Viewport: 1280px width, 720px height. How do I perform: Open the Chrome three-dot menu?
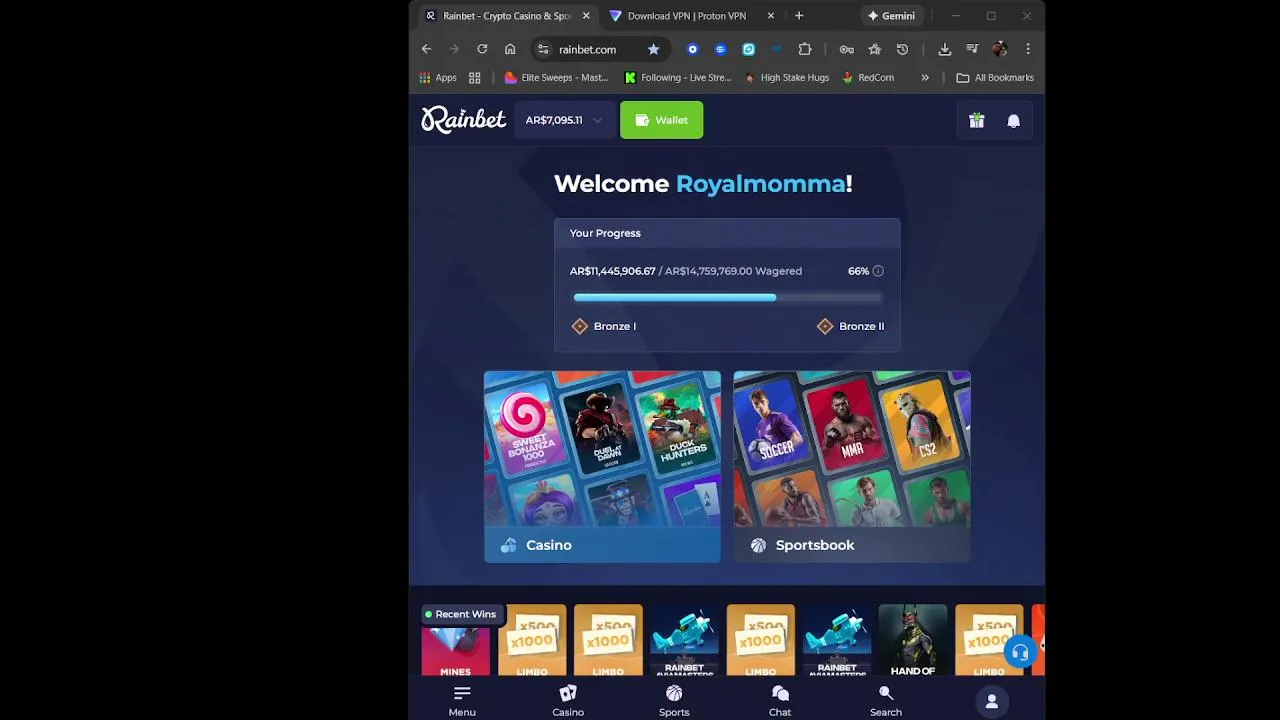coord(1027,49)
